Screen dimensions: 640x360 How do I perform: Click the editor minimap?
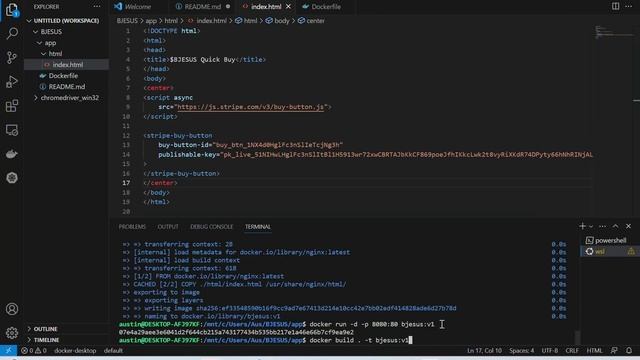(x=613, y=33)
